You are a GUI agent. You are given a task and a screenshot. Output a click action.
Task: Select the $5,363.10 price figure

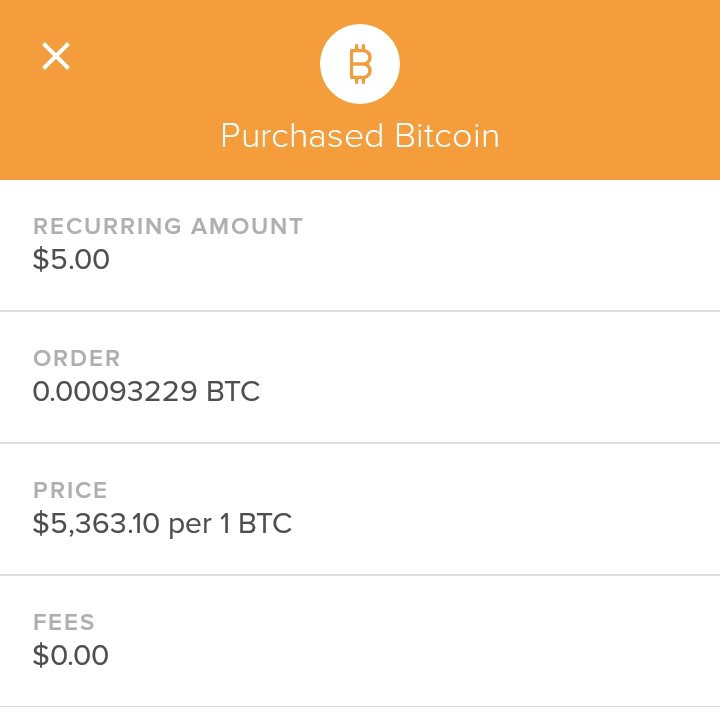tap(96, 523)
